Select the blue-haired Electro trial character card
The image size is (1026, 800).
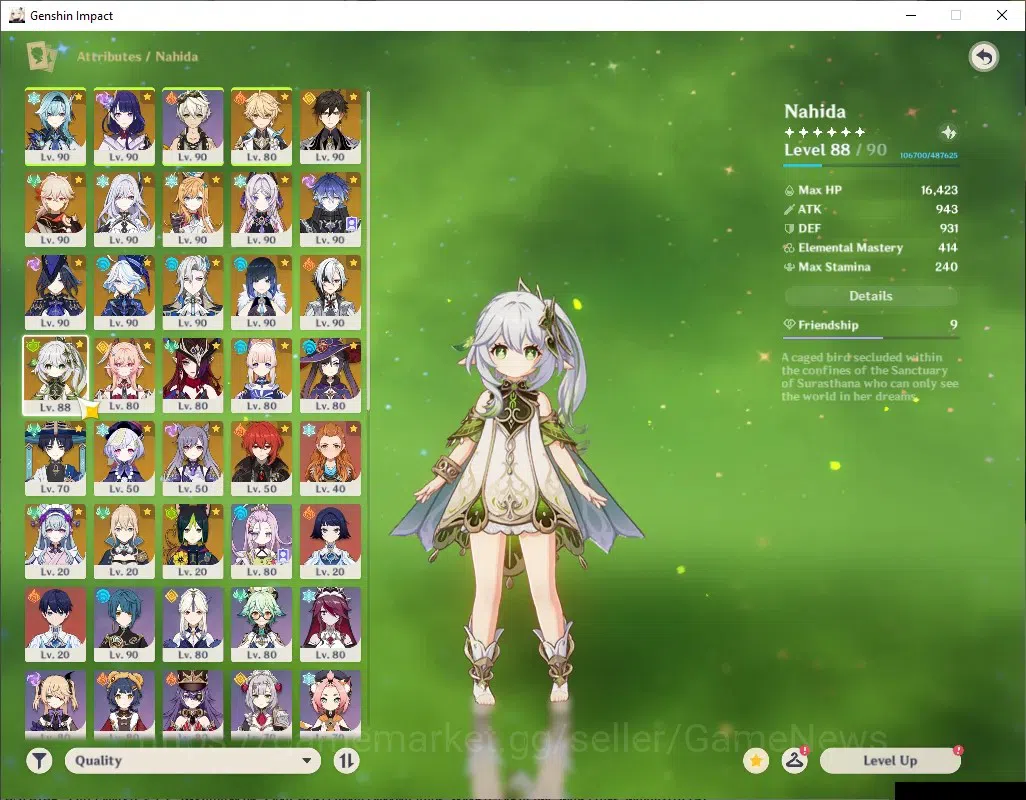point(330,209)
